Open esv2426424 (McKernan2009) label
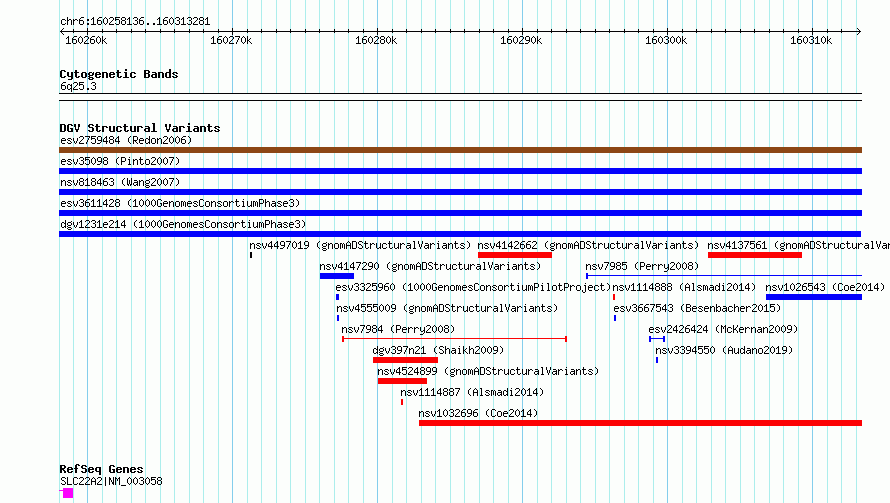The image size is (890, 503). pyautogui.click(x=723, y=329)
